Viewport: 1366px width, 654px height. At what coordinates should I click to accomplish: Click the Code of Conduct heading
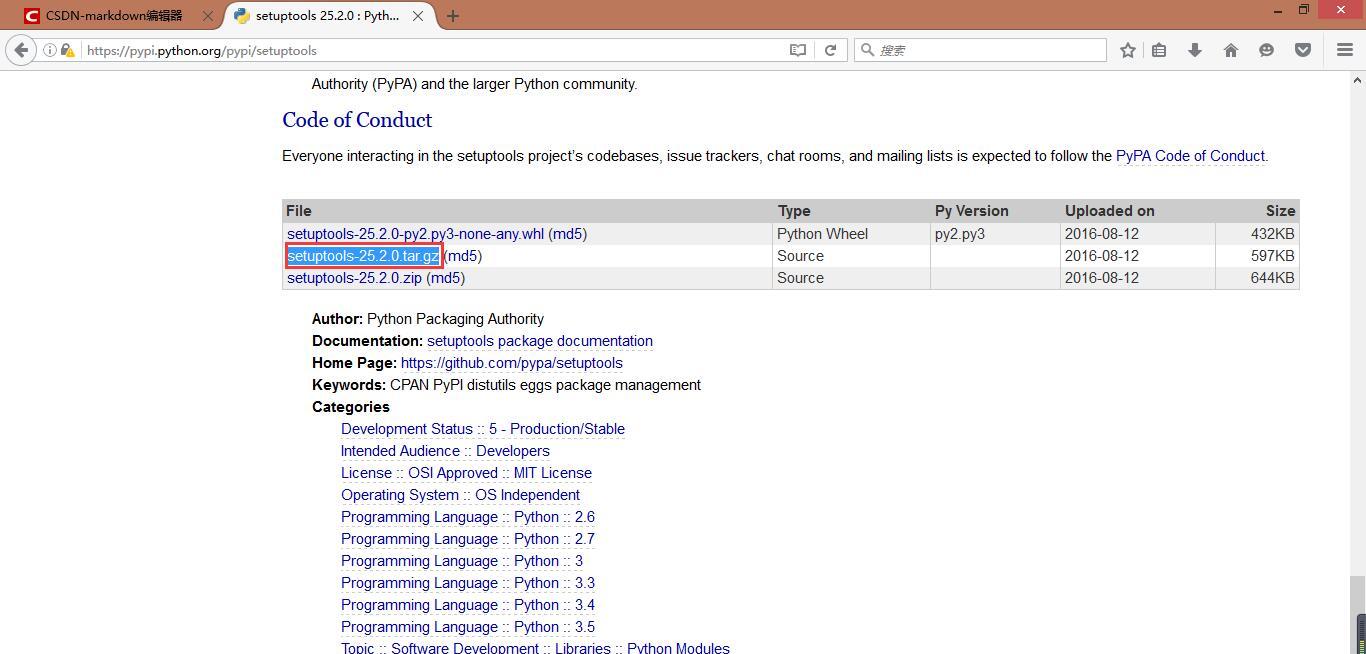coord(357,120)
